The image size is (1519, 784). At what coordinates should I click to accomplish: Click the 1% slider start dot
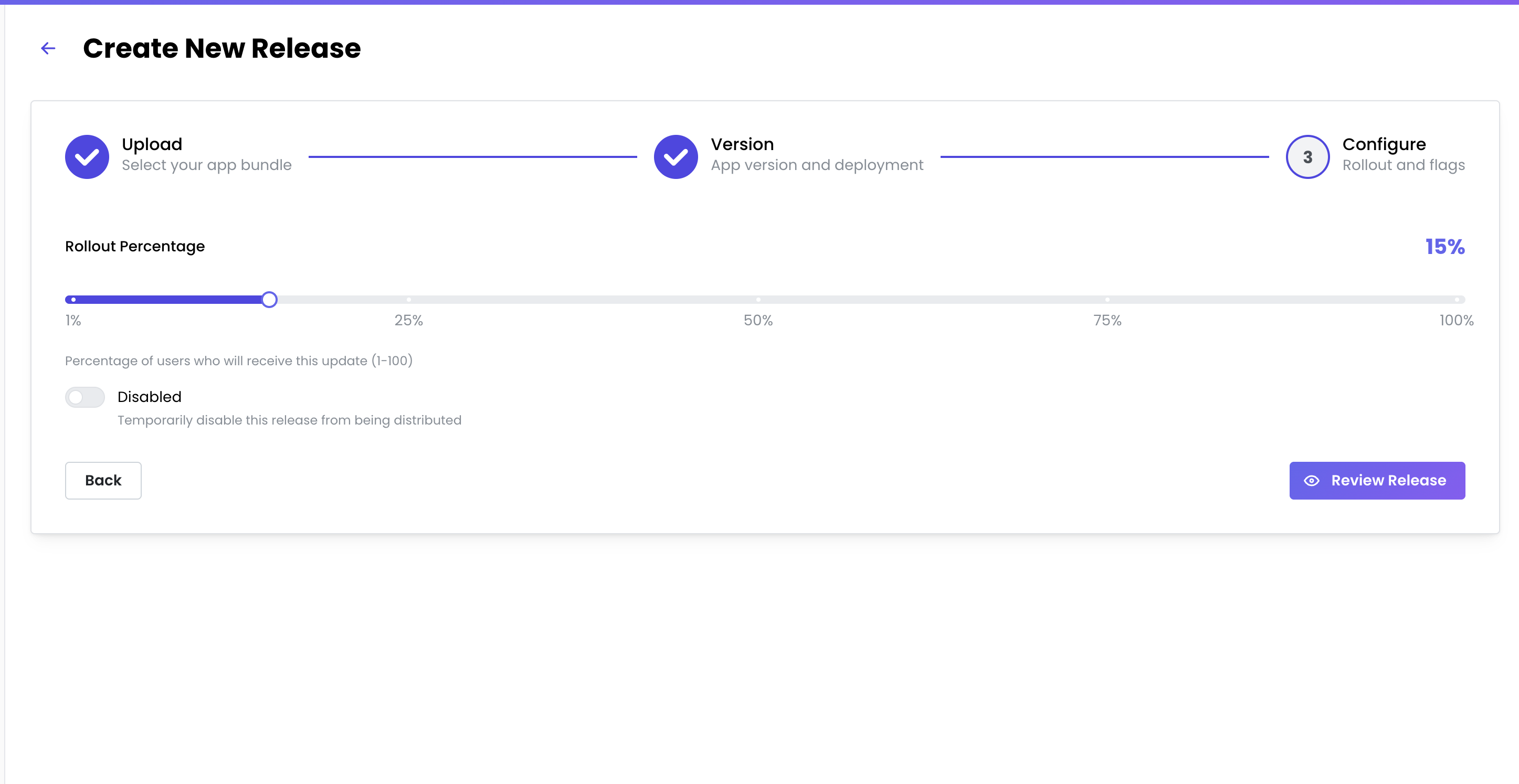(73, 300)
